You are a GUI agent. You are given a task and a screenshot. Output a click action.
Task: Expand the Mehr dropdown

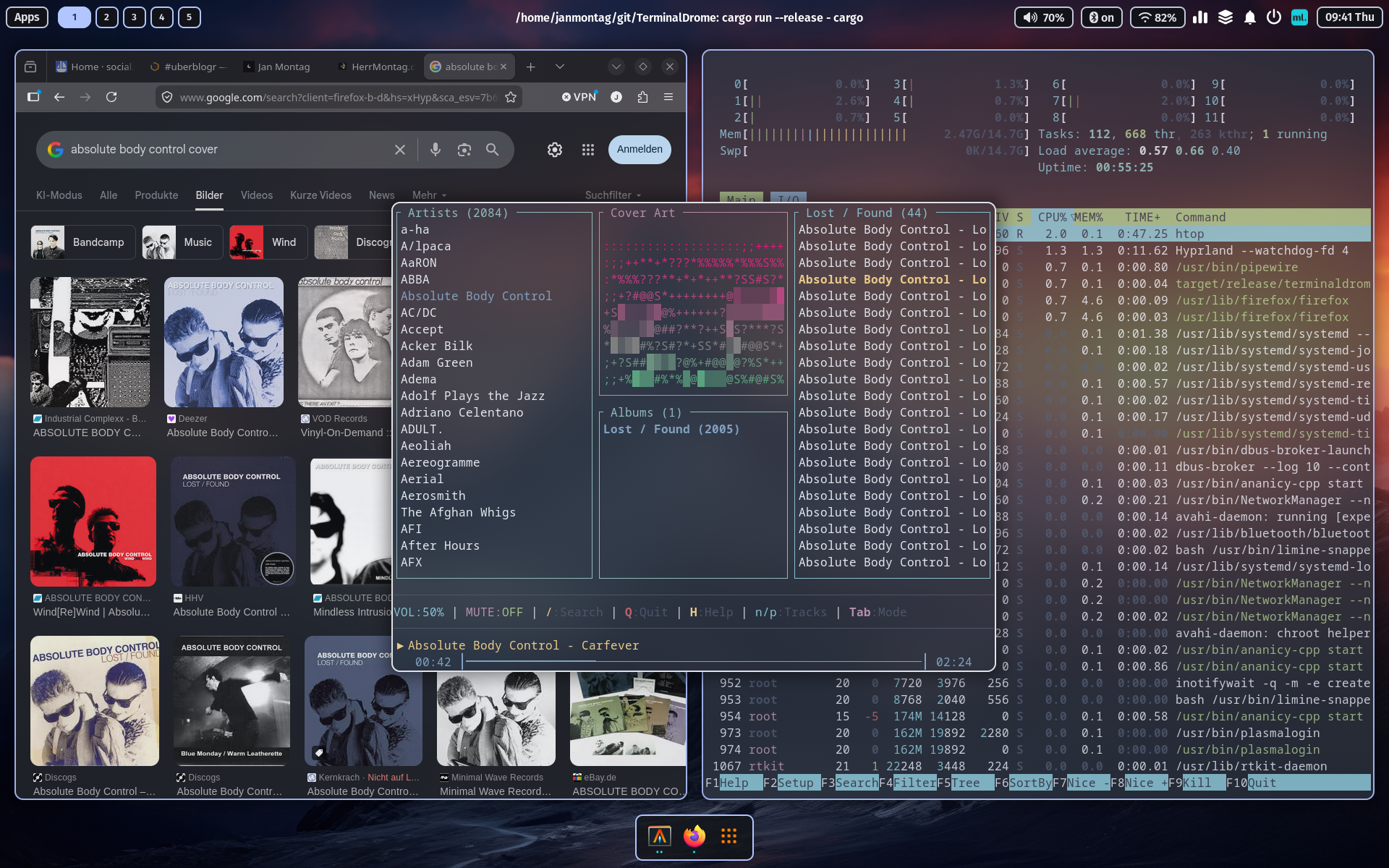[430, 195]
